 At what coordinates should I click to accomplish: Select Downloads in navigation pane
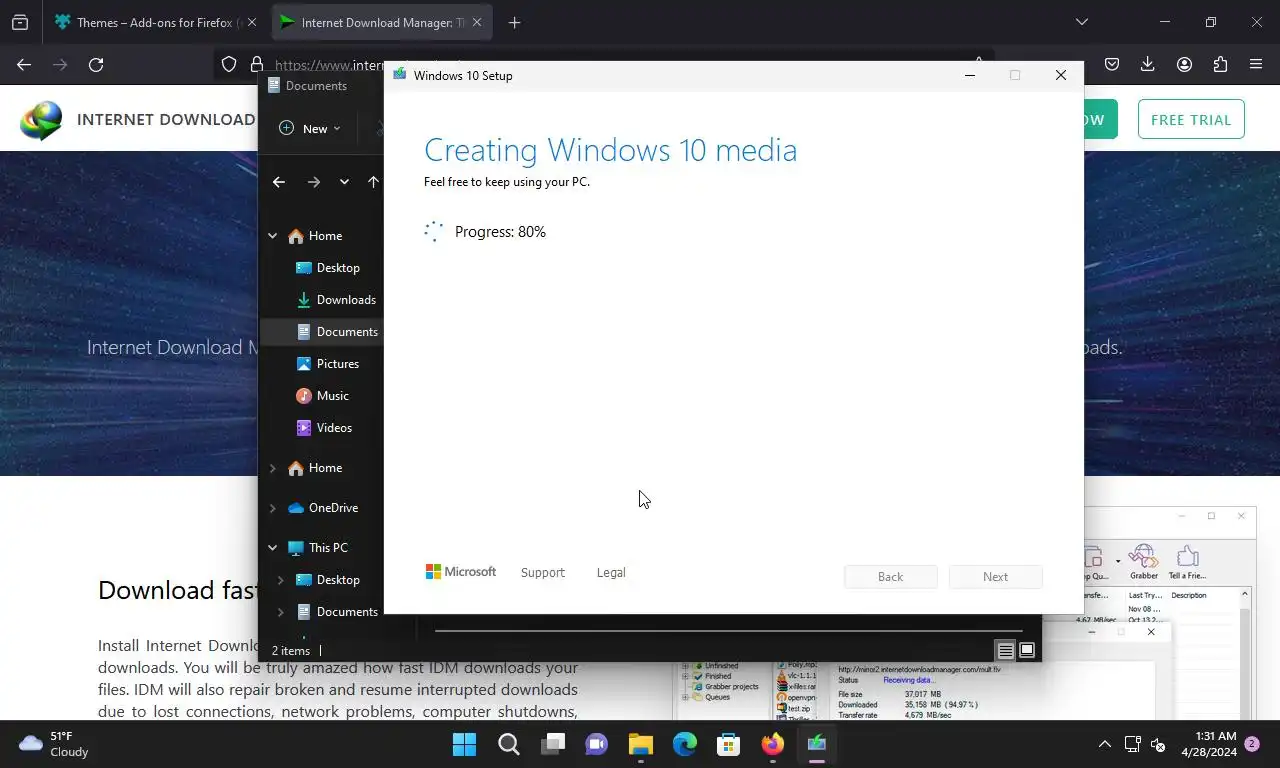[x=335, y=300]
